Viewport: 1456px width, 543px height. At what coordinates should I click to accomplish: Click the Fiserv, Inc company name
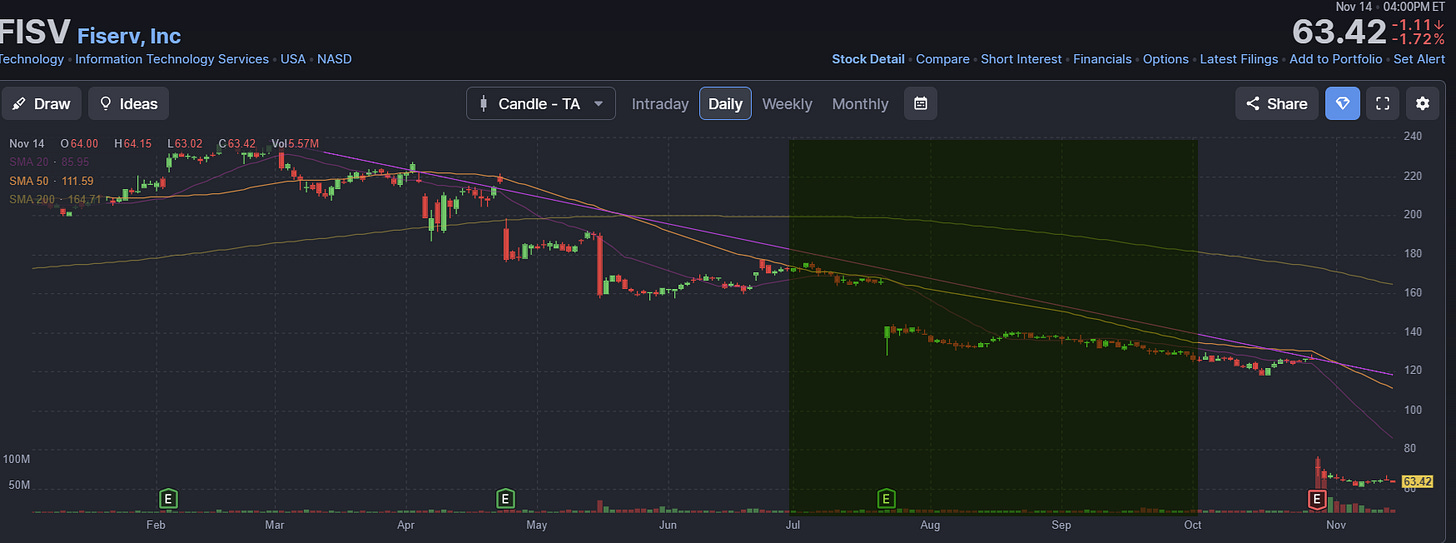click(x=129, y=36)
